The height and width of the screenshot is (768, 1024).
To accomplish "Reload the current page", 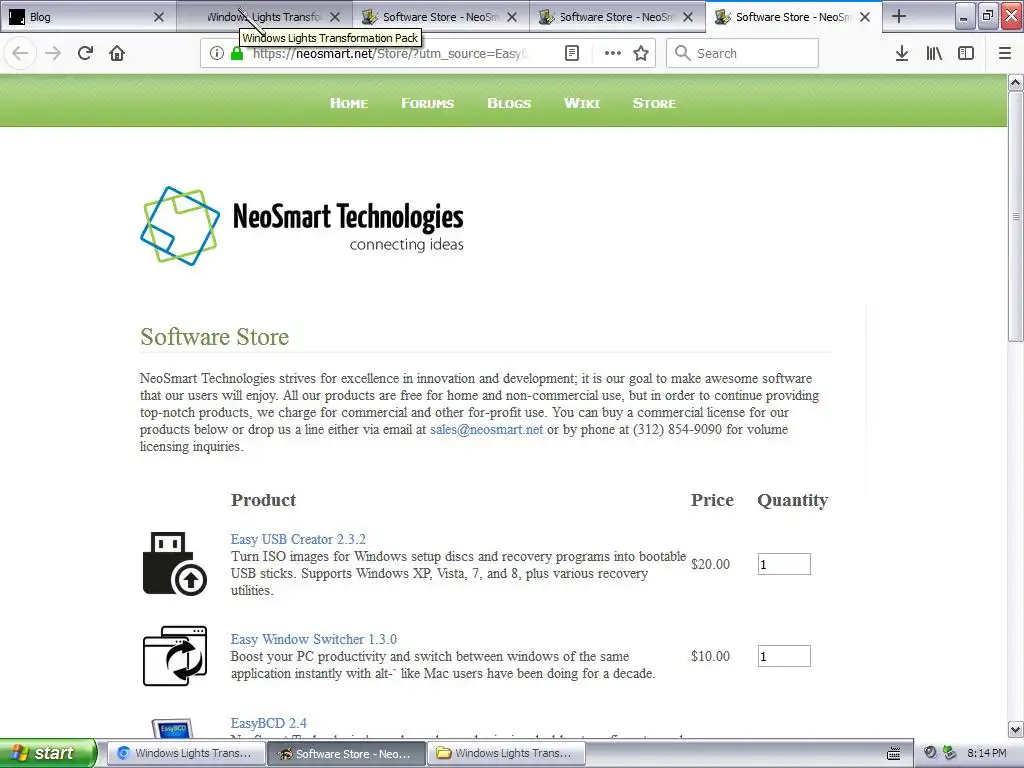I will pos(85,53).
